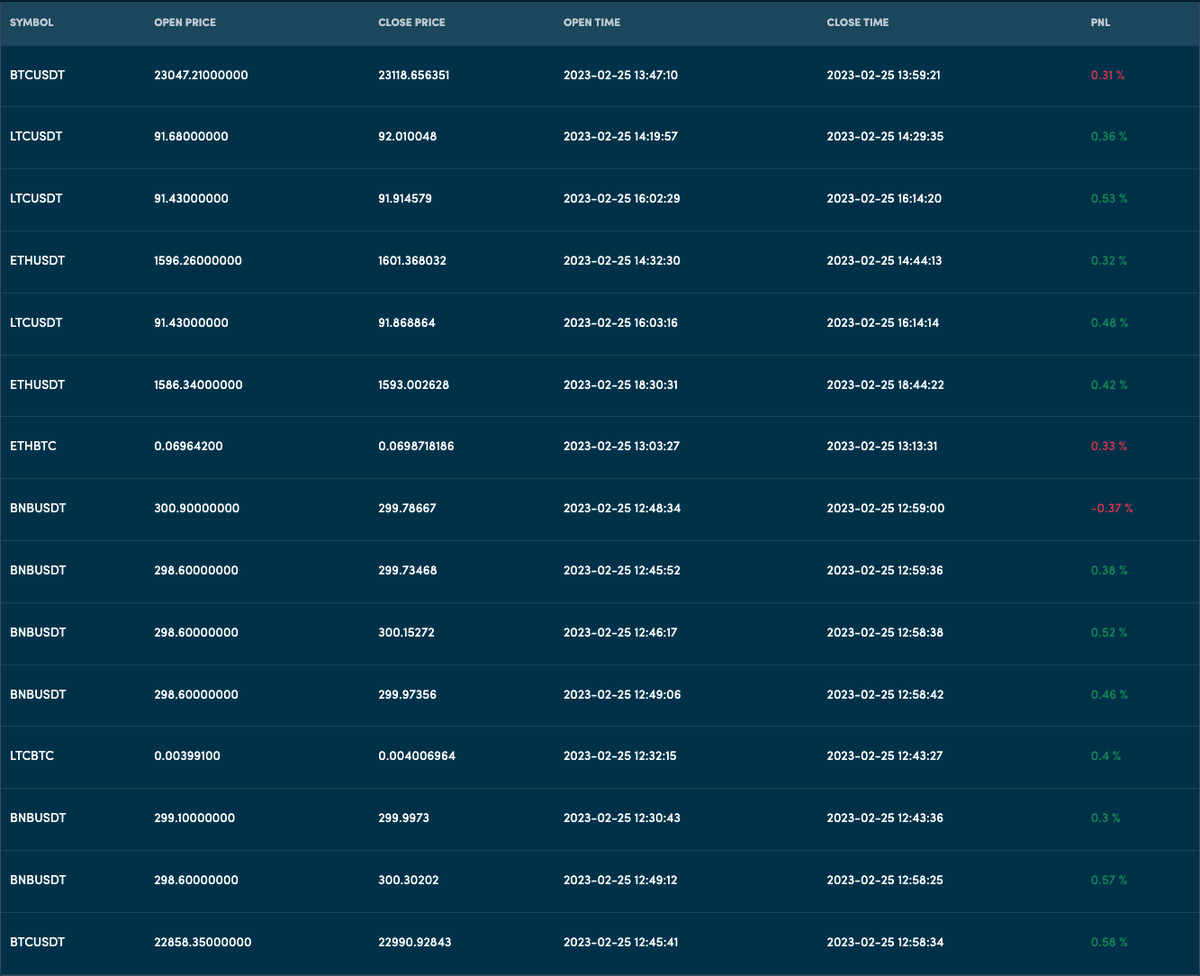
Task: Select close price 1593.002628
Action: tap(413, 385)
